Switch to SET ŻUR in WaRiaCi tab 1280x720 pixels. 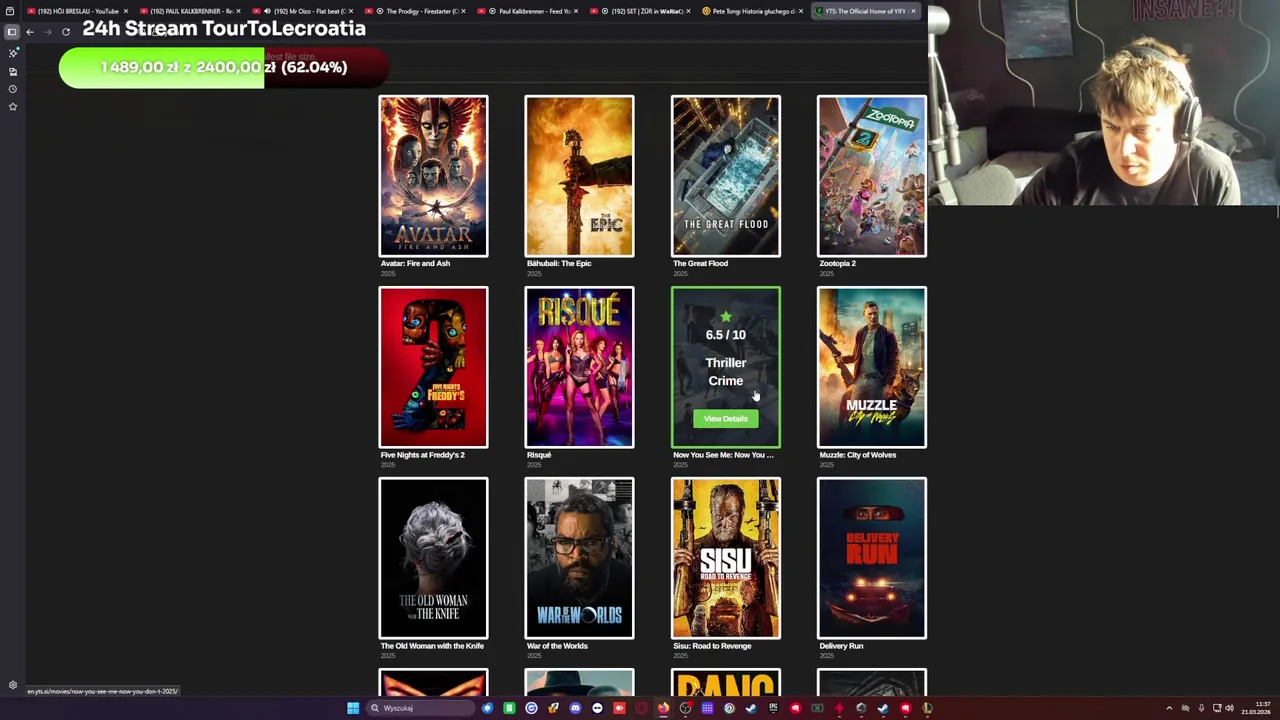click(640, 11)
